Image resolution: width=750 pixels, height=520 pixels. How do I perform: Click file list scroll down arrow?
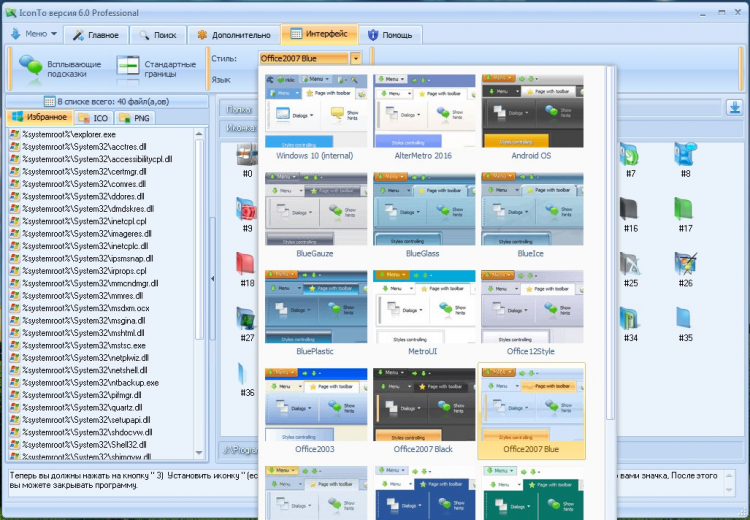[x=199, y=453]
